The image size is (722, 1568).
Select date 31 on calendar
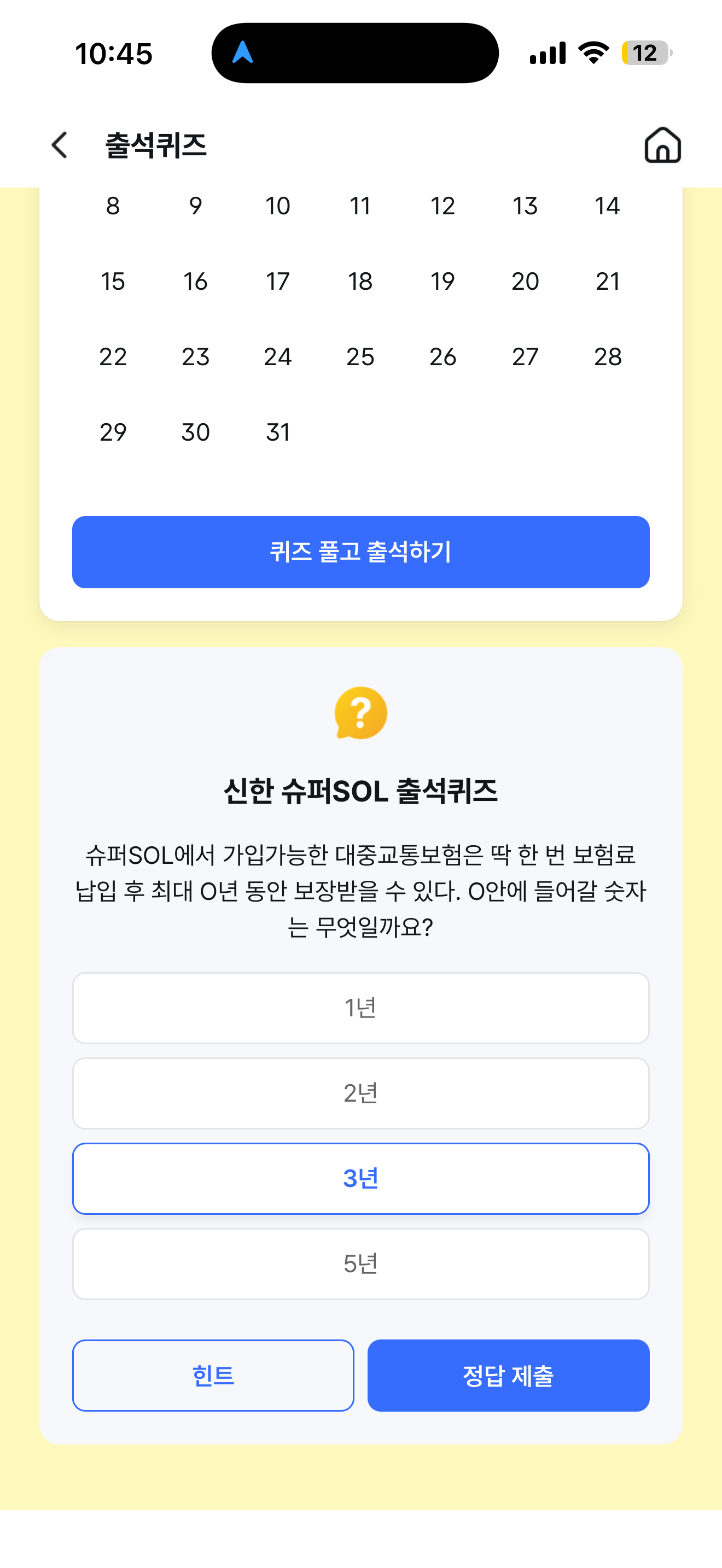click(278, 432)
